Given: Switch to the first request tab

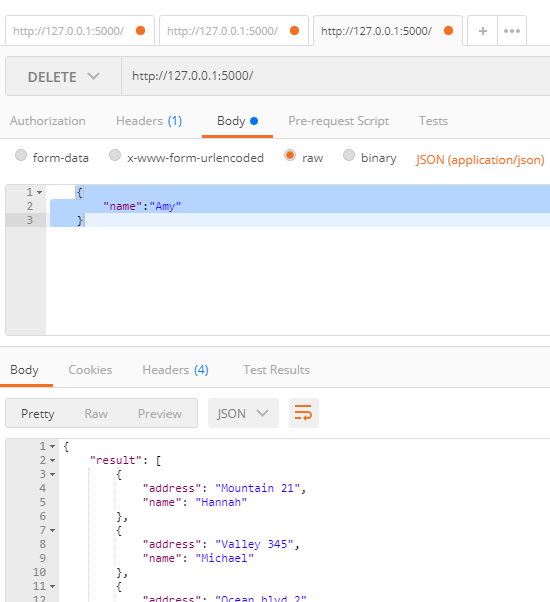Looking at the screenshot, I should point(80,31).
